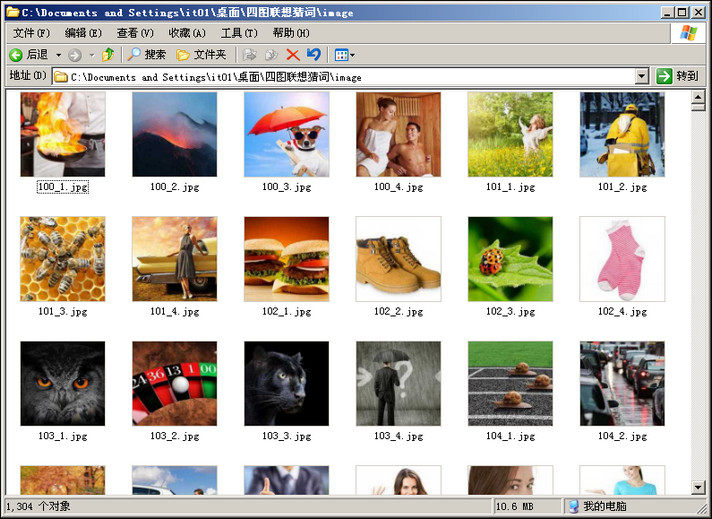Viewport: 712px width, 519px height.
Task: Click file name label 100_3.jpg
Action: click(x=287, y=187)
